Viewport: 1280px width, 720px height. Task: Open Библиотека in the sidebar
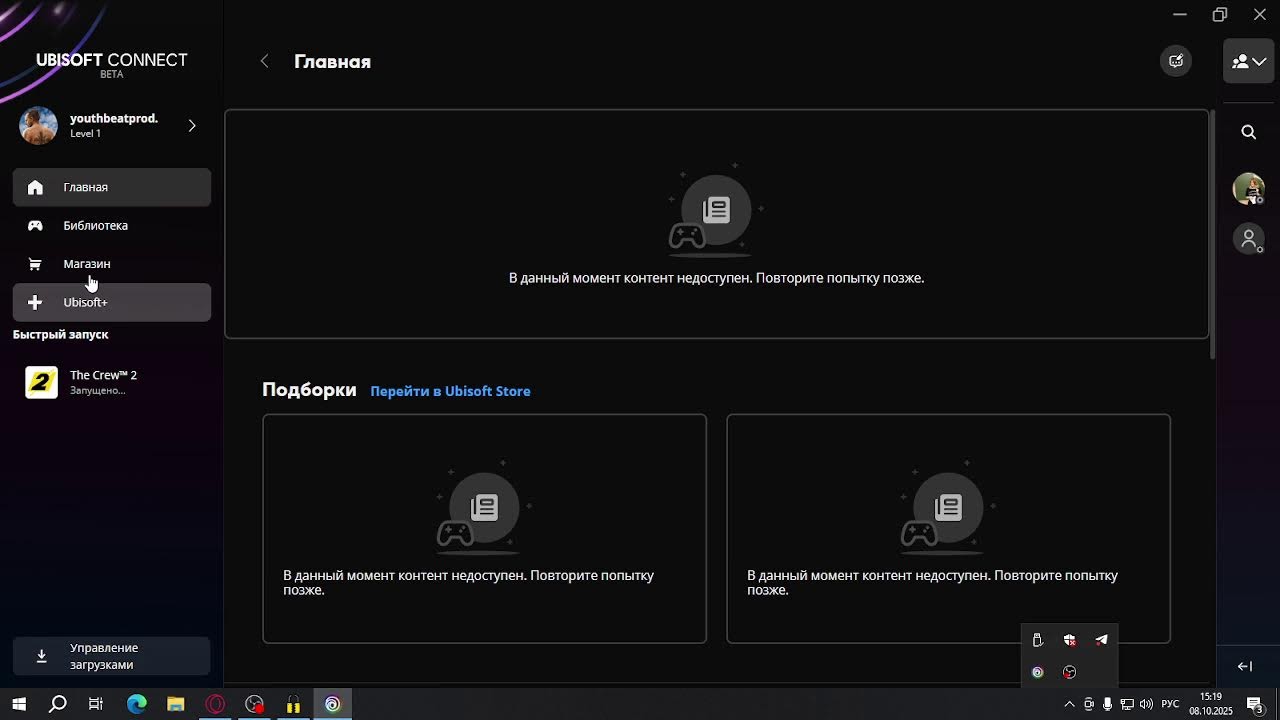pos(111,225)
